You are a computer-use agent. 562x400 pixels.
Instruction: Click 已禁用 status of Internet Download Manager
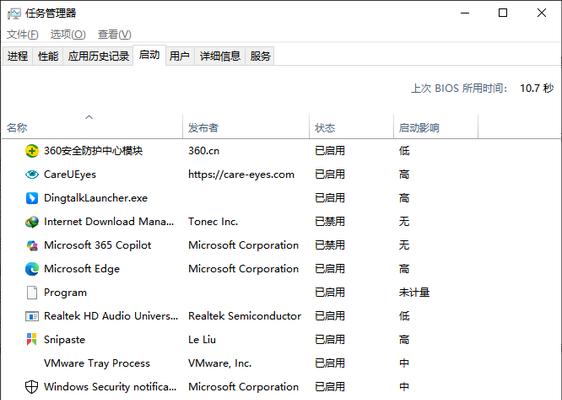(330, 222)
